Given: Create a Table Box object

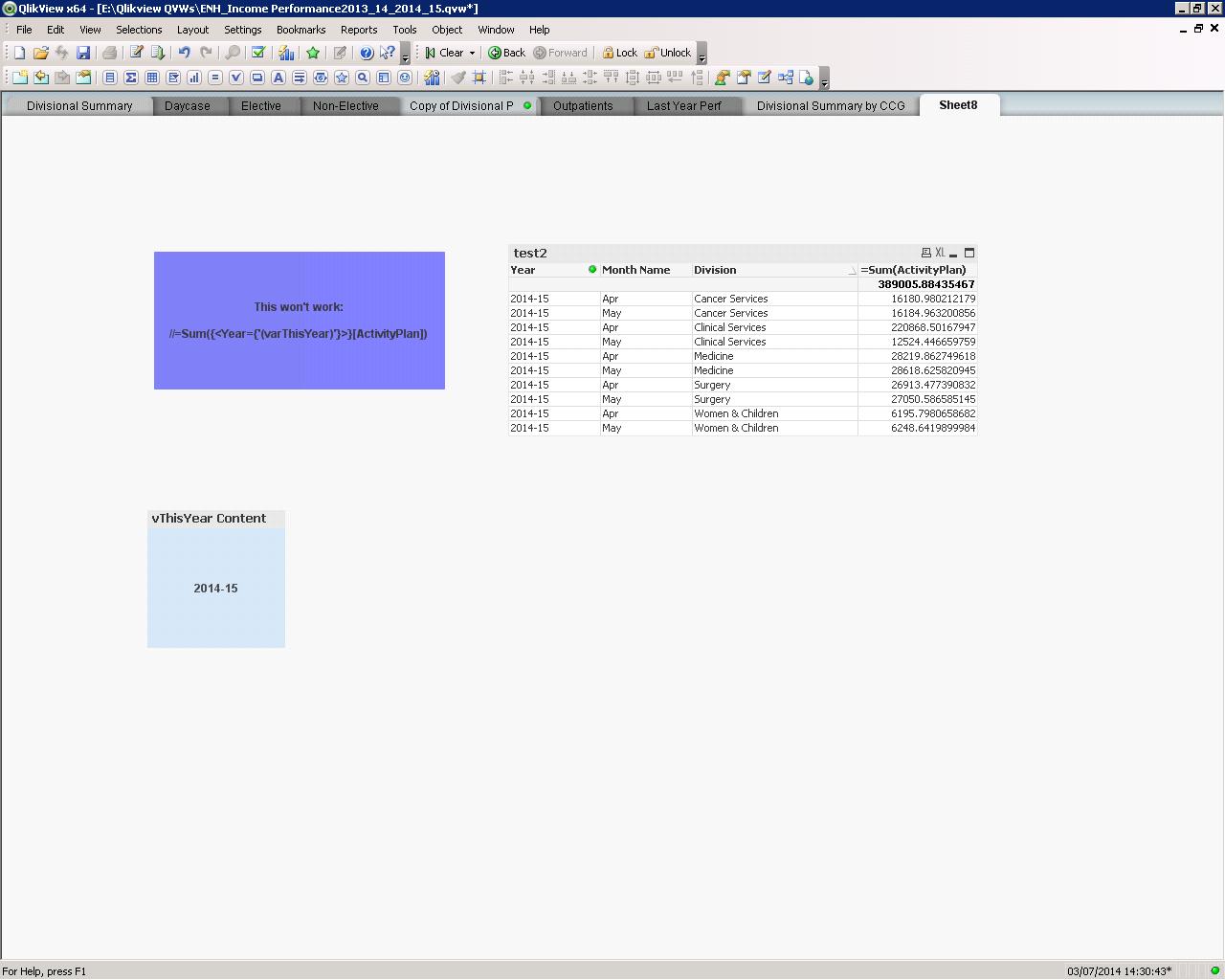Looking at the screenshot, I should 152,78.
